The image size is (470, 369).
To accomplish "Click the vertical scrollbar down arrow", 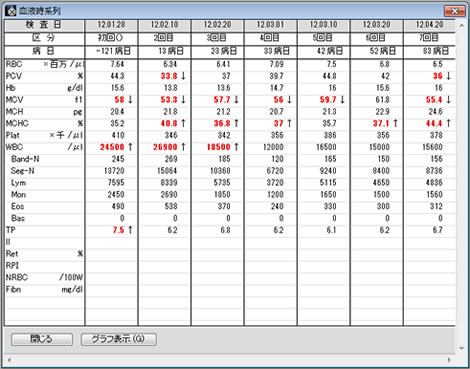I will tap(462, 349).
